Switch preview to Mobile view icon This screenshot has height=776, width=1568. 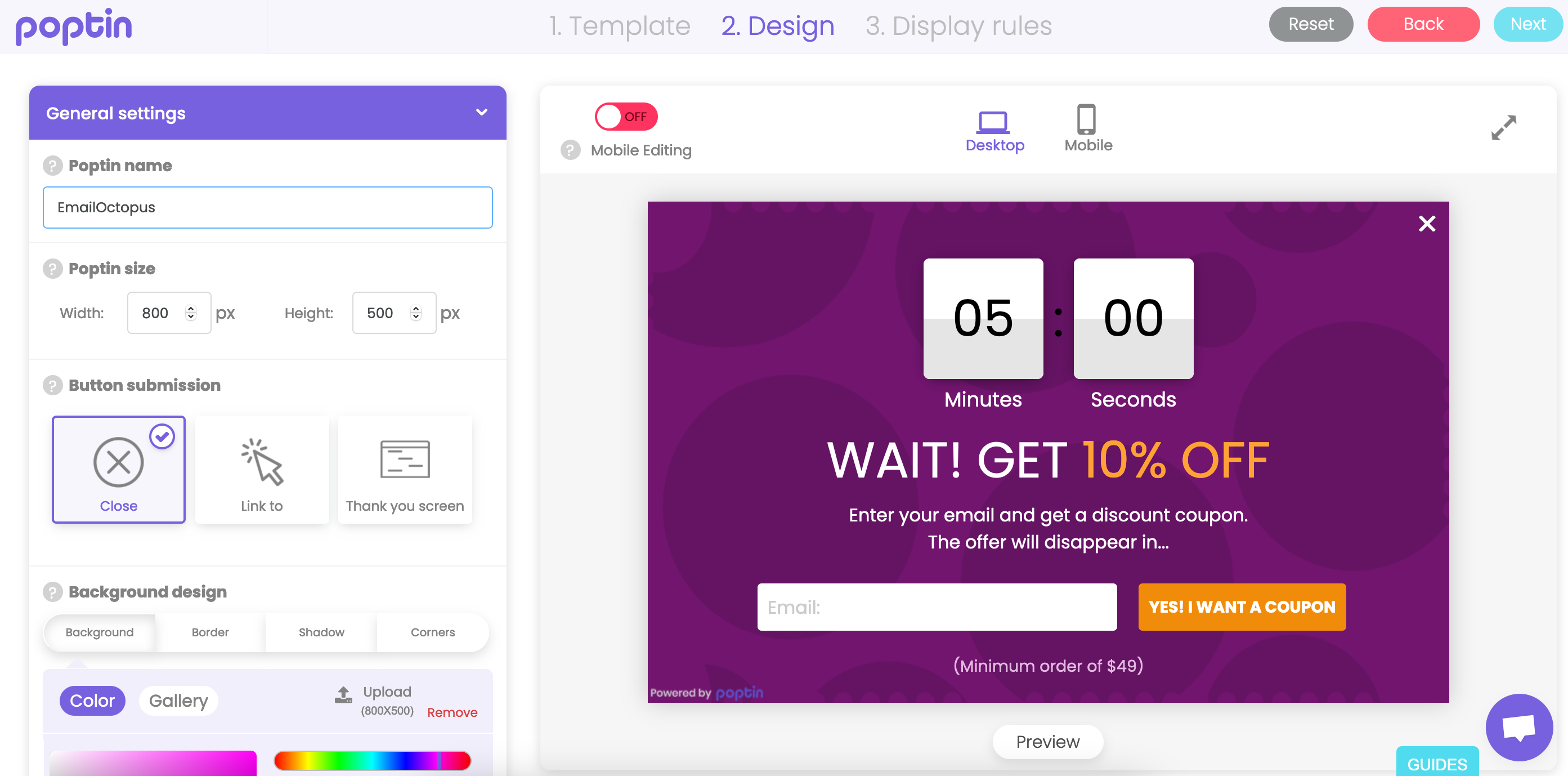[x=1087, y=120]
